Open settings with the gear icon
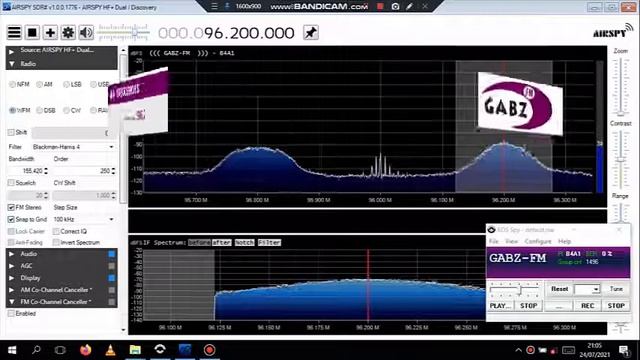The image size is (640, 360). (68, 33)
